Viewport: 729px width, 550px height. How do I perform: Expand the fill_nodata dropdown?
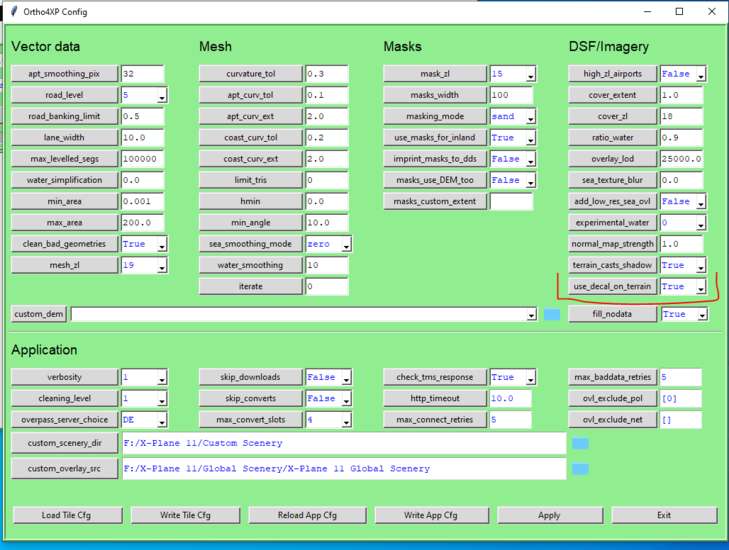pyautogui.click(x=702, y=315)
